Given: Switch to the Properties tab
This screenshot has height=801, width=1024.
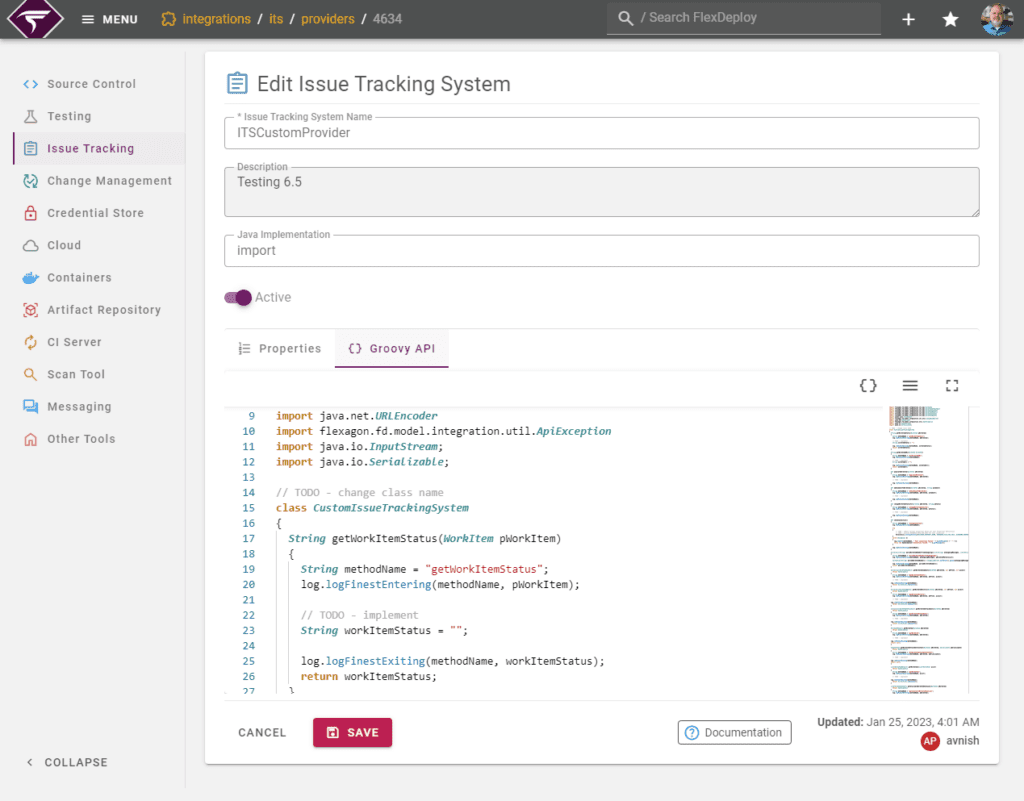Looking at the screenshot, I should (280, 348).
